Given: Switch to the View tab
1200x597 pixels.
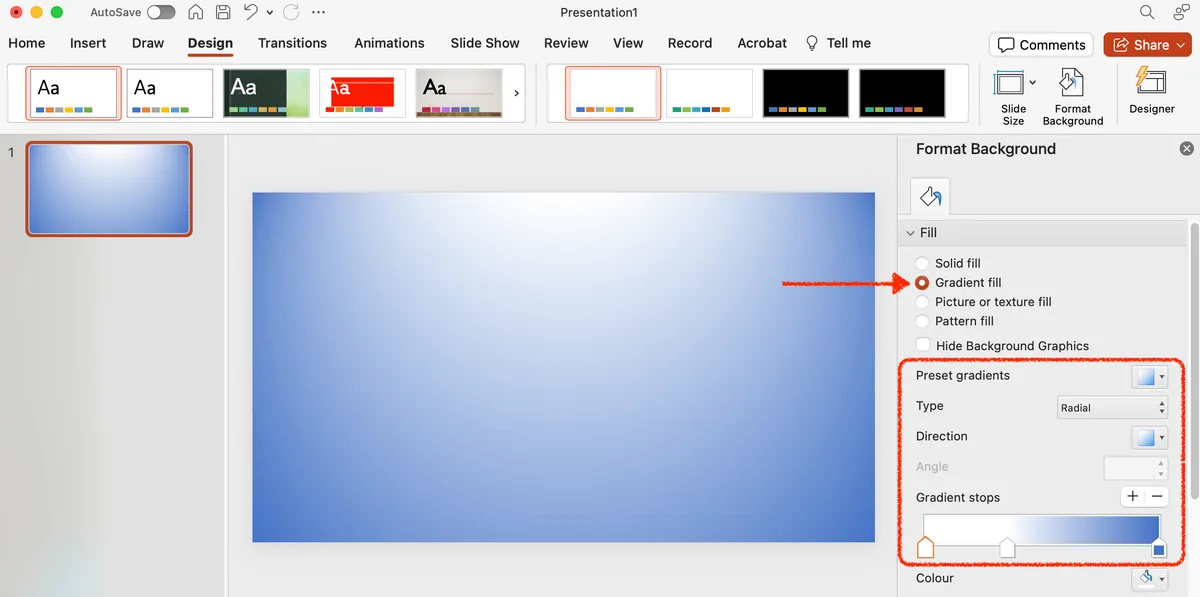Looking at the screenshot, I should click(x=628, y=43).
